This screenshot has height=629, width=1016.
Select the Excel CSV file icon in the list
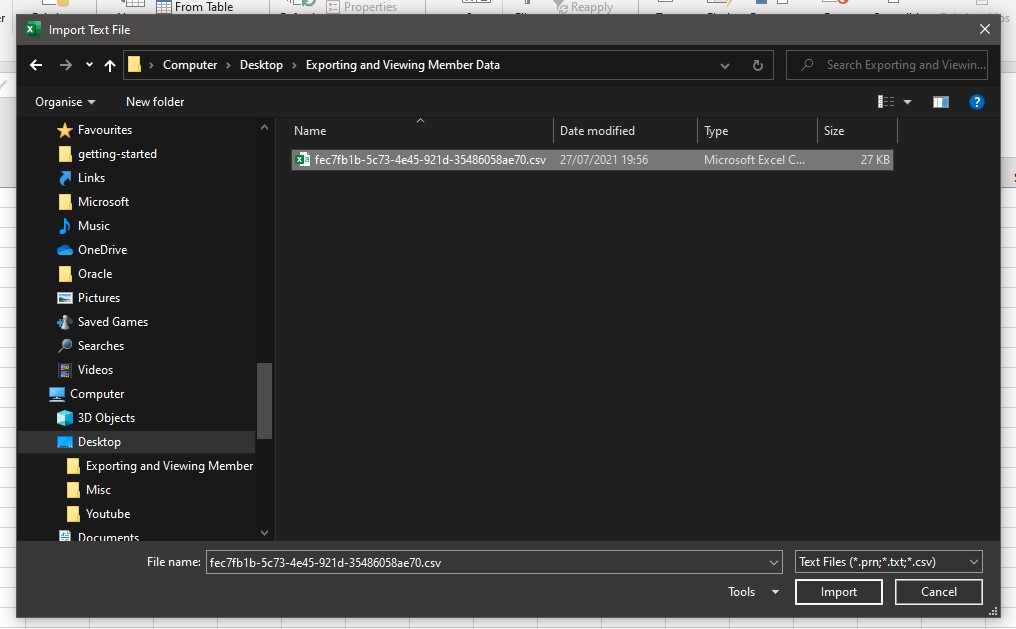coord(302,159)
